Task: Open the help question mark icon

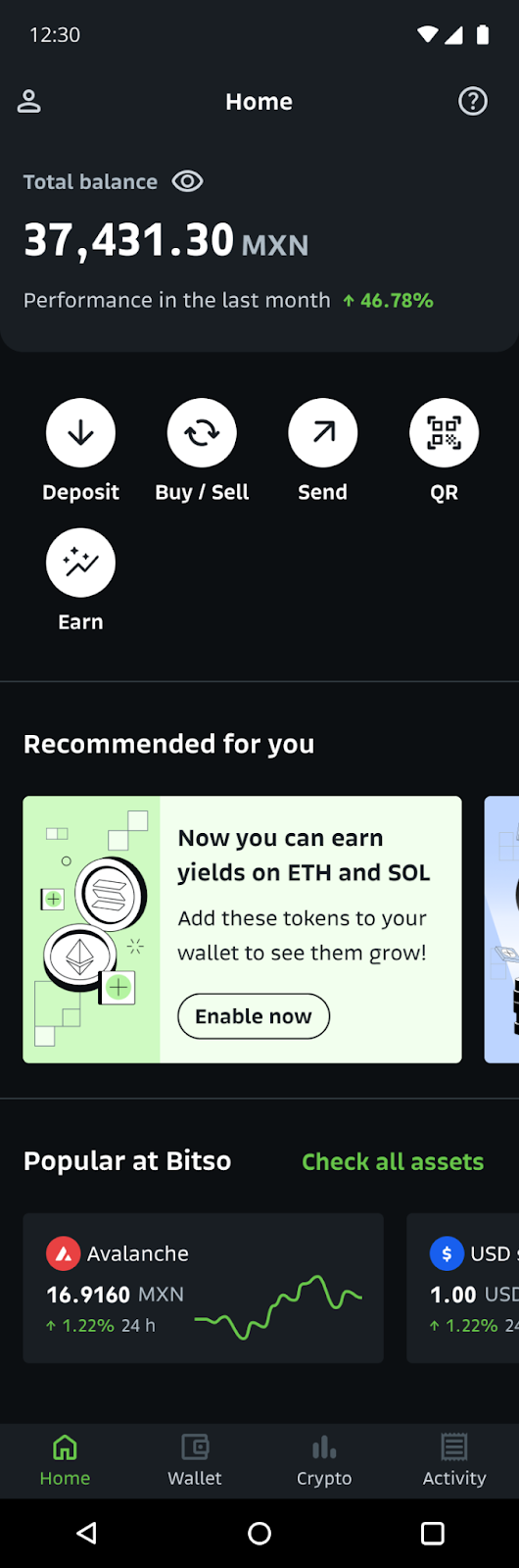Action: [473, 101]
